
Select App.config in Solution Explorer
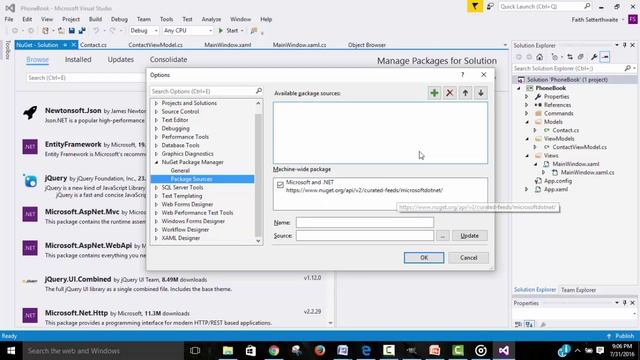[x=558, y=181]
